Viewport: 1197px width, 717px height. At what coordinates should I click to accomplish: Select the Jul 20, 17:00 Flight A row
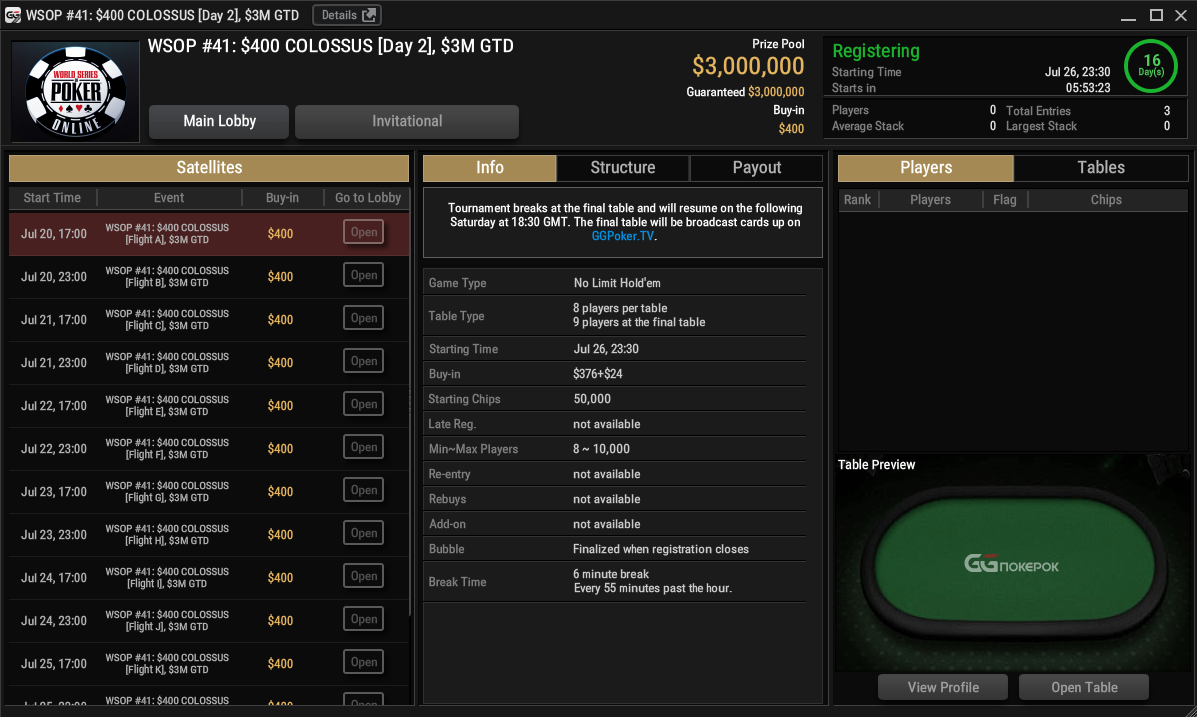[209, 234]
